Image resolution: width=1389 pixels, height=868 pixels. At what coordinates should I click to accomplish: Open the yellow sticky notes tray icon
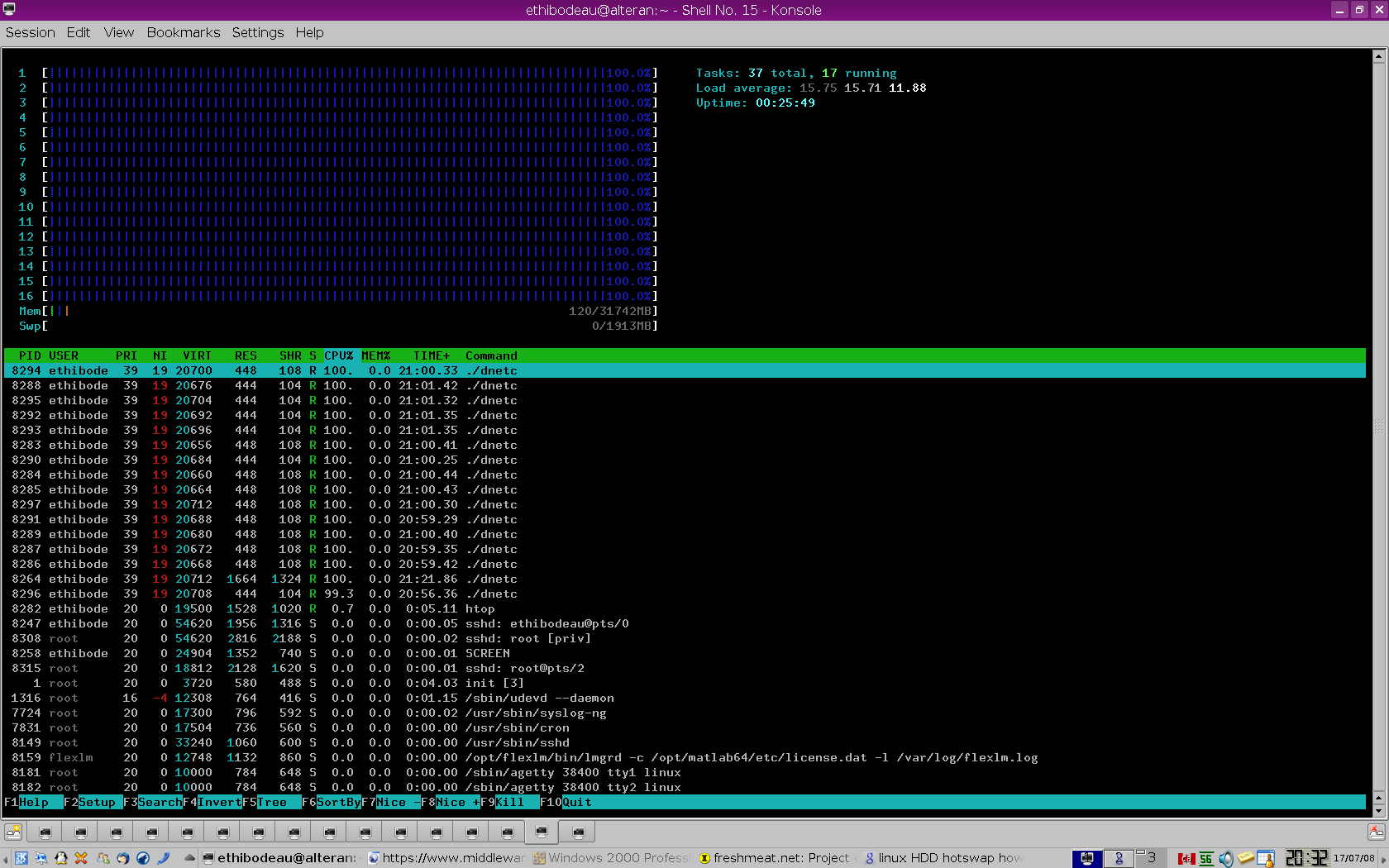pyautogui.click(x=1246, y=858)
